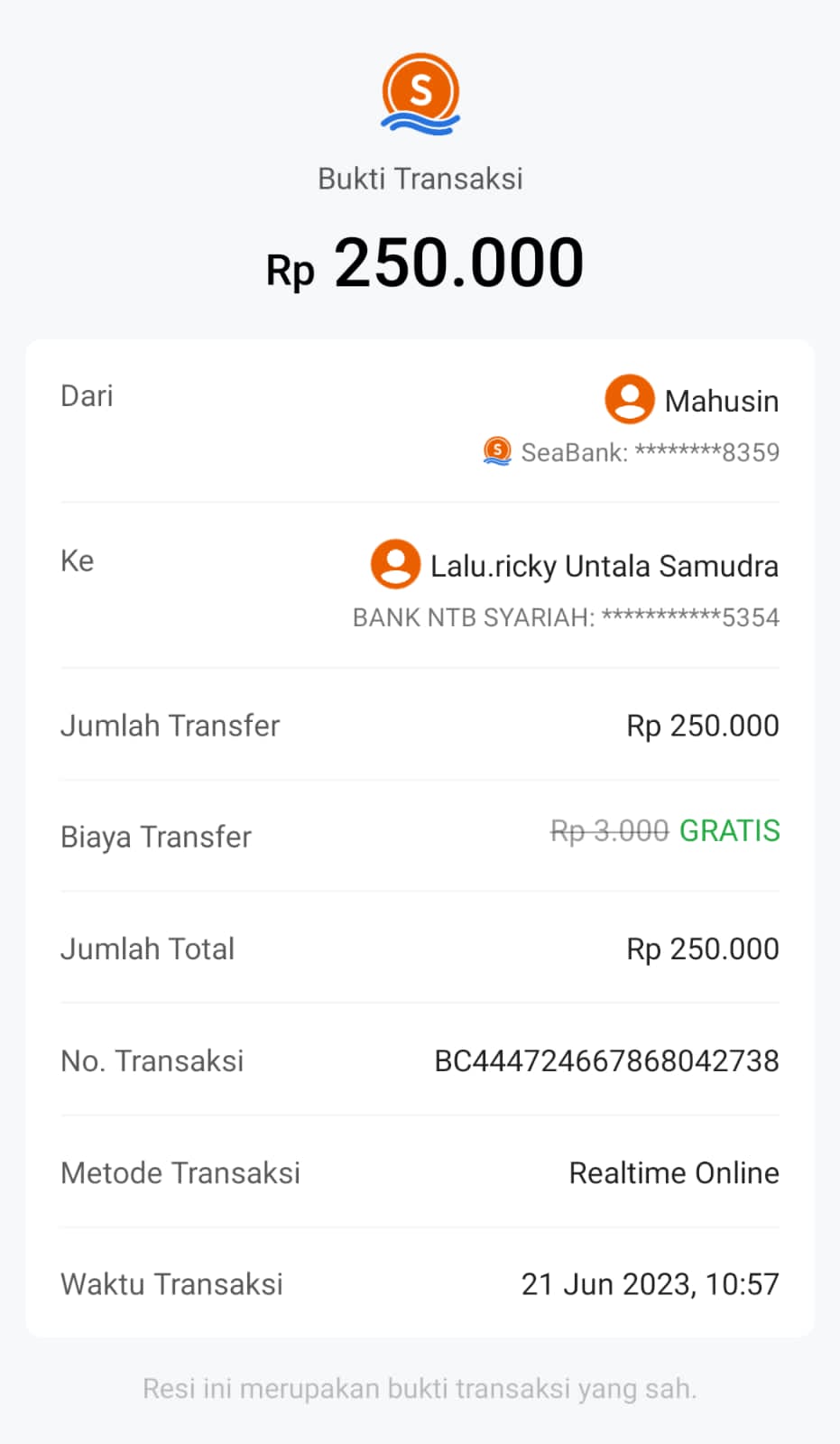
Task: Tap the sender Mahusin avatar icon
Action: [x=629, y=399]
